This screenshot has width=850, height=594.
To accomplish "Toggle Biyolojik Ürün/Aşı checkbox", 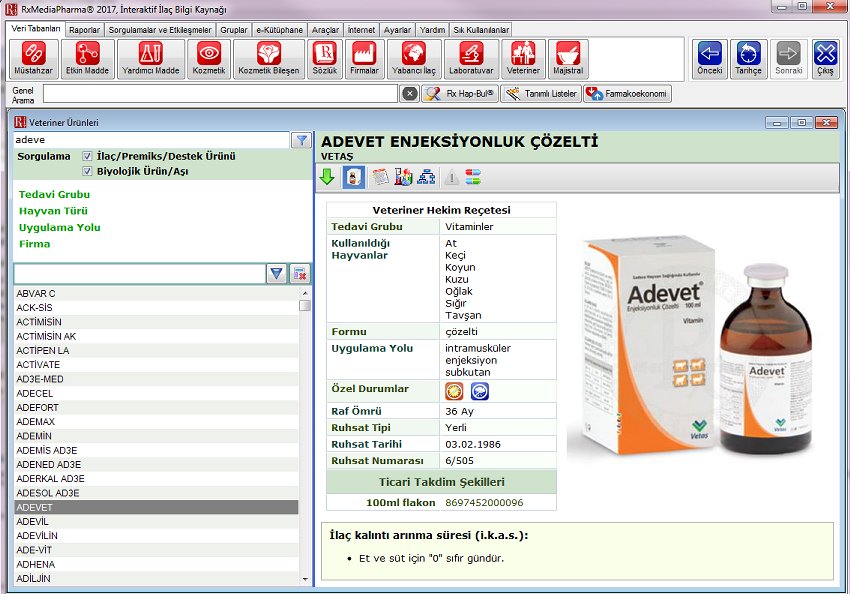I will (87, 171).
